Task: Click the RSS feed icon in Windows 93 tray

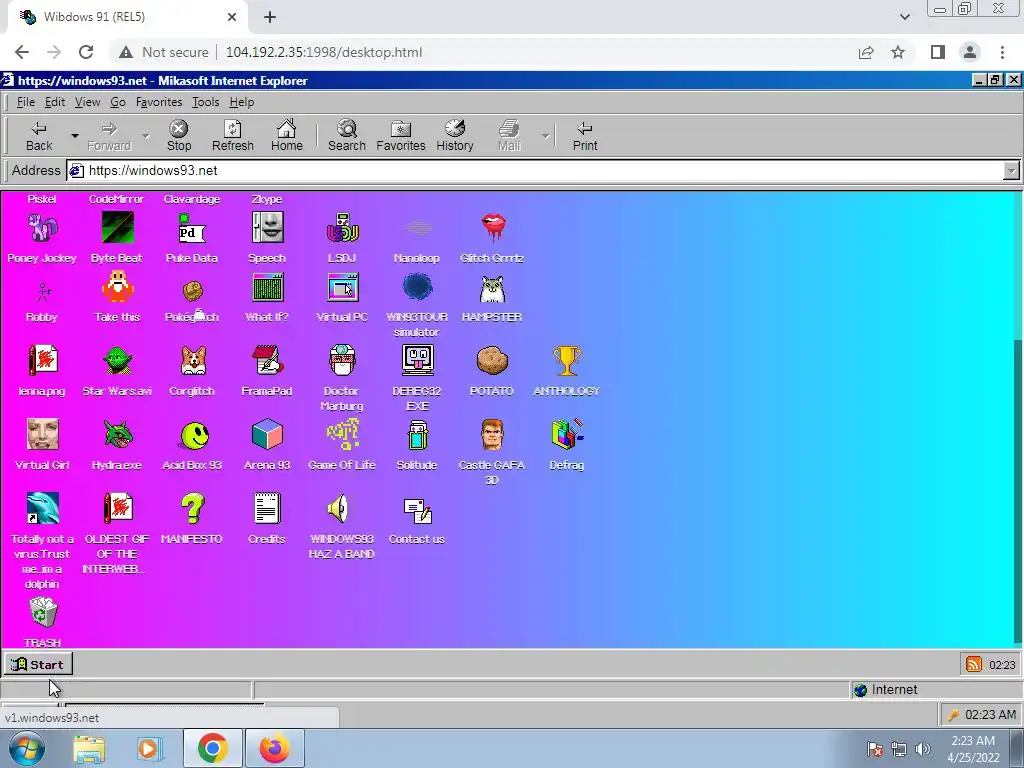Action: point(973,664)
